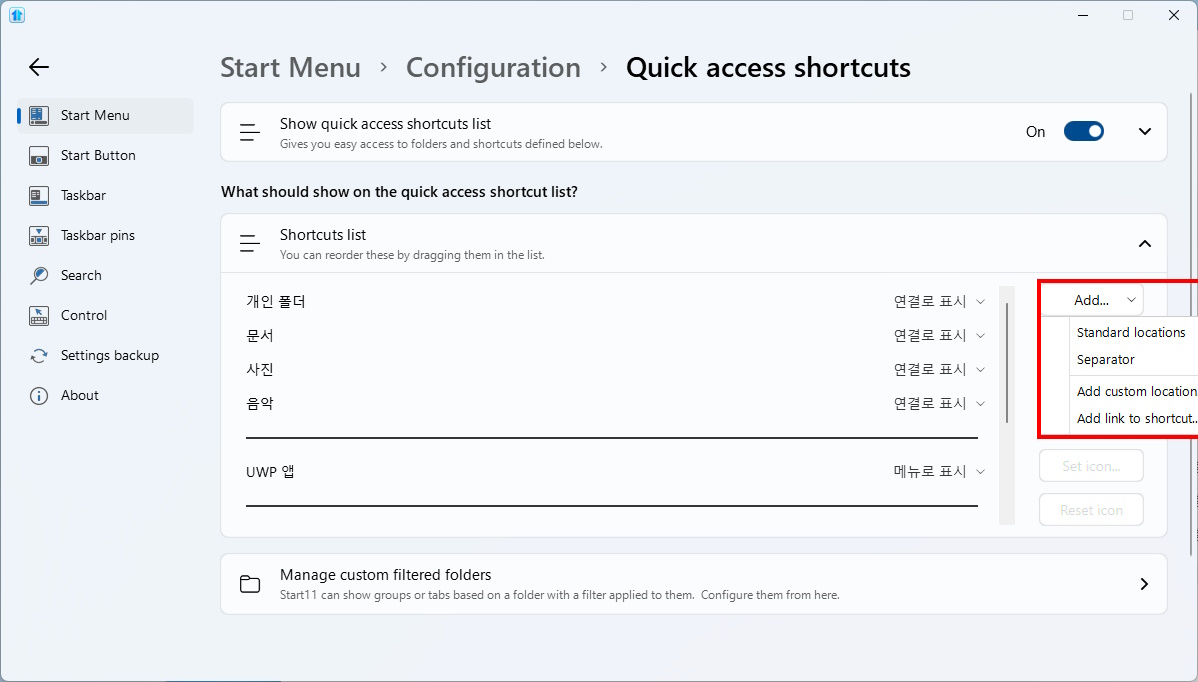Toggle off Show quick access shortcuts list
Image resolution: width=1198 pixels, height=682 pixels.
coord(1083,131)
